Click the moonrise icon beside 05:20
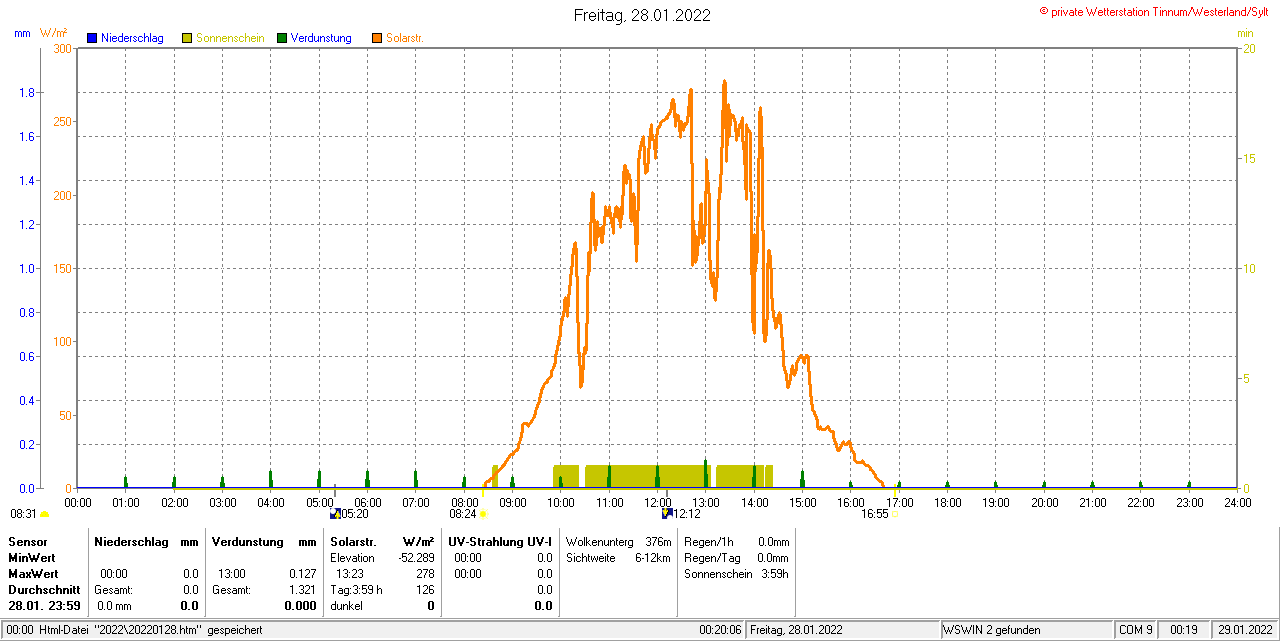Image resolution: width=1280 pixels, height=641 pixels. 335,513
